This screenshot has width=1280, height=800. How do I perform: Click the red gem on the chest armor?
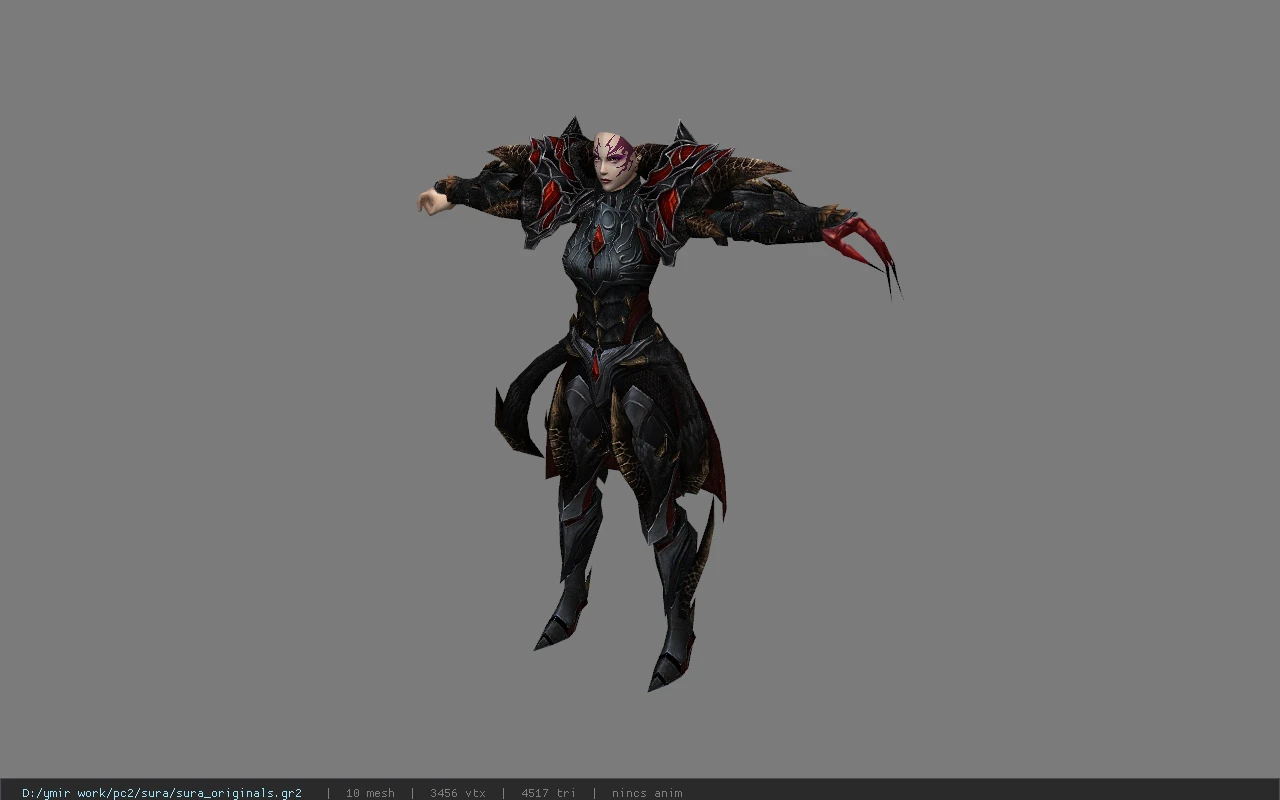598,241
